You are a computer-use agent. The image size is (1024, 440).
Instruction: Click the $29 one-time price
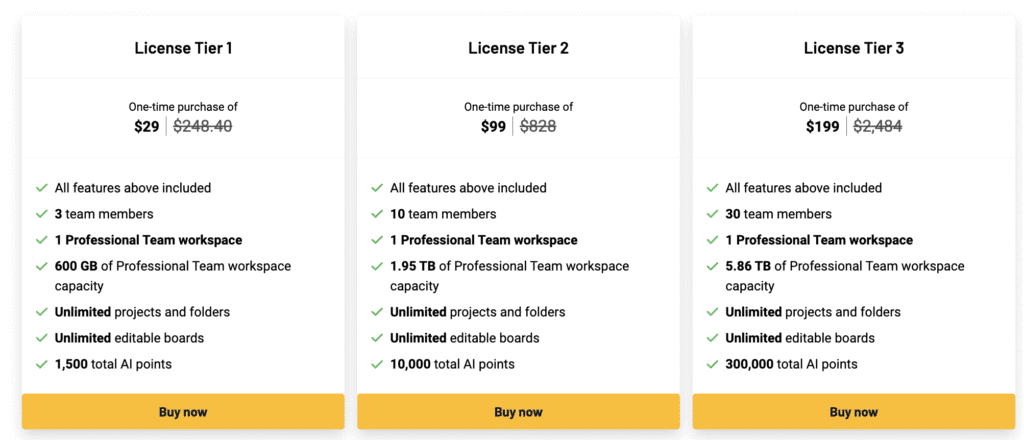click(146, 127)
